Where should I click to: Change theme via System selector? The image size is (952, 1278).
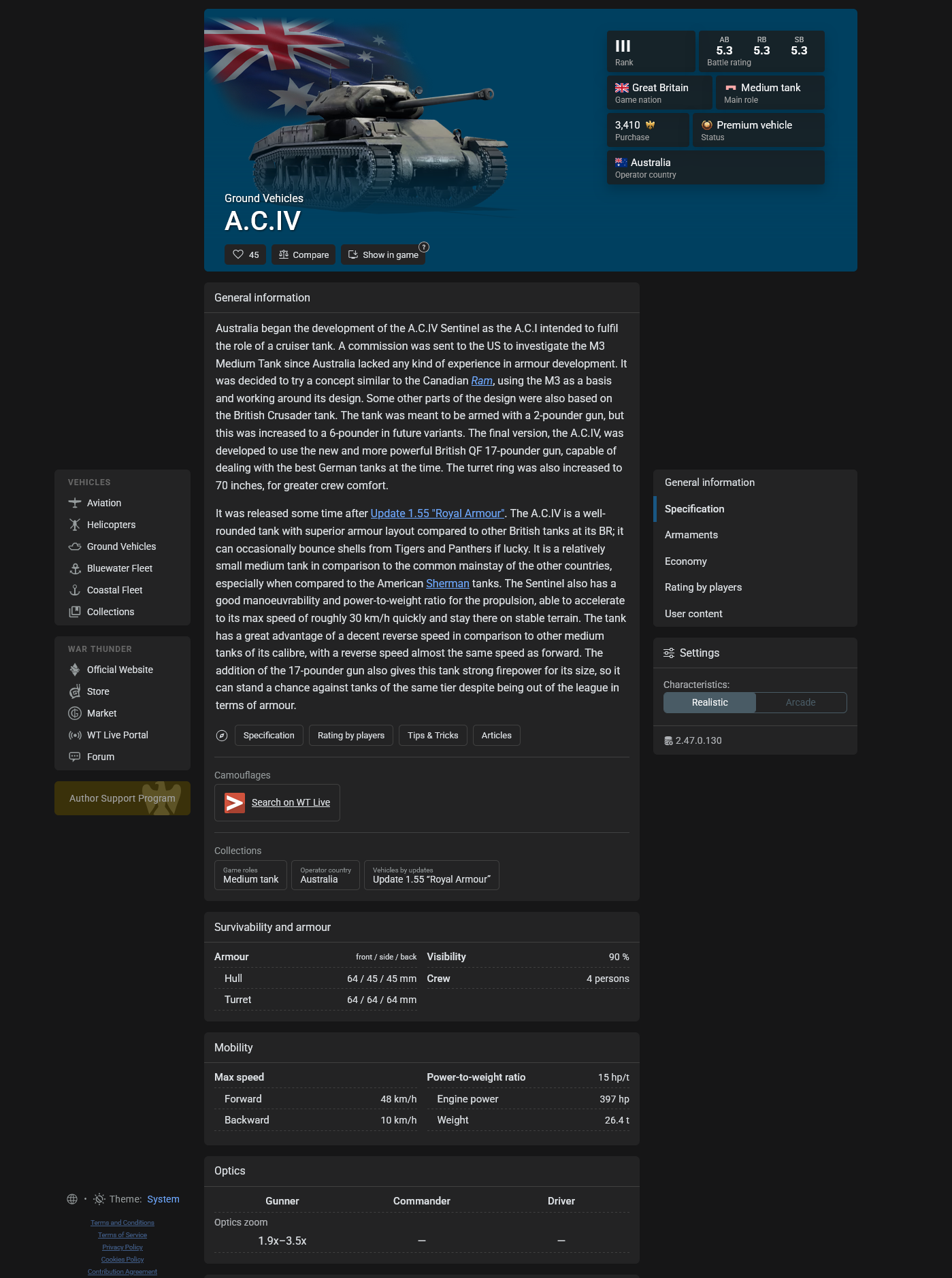click(163, 1199)
